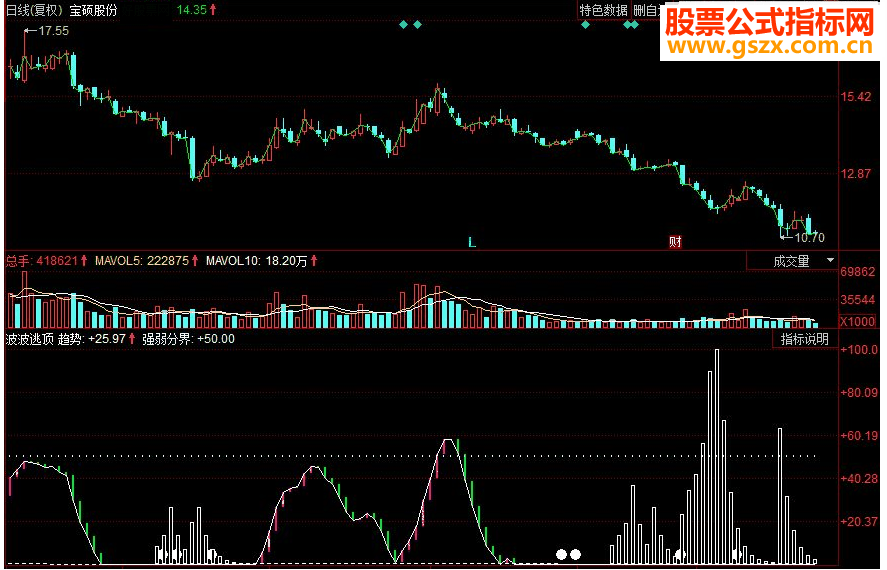Click the 14.35 current price value

click(x=191, y=10)
